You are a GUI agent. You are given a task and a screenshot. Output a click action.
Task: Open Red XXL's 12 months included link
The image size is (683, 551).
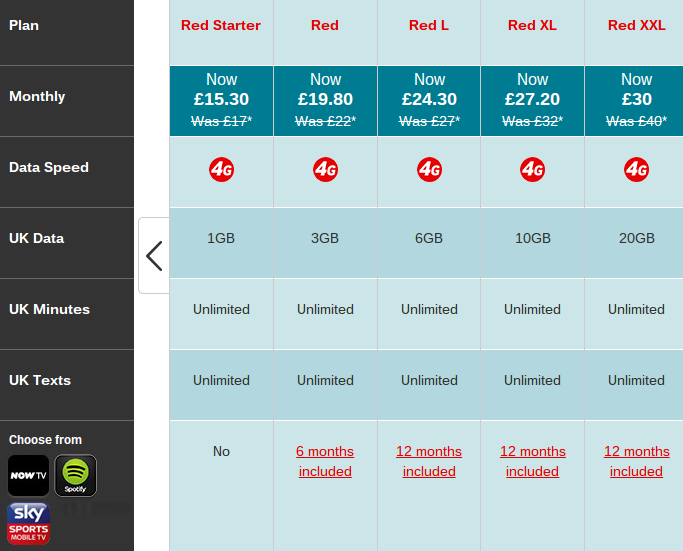[636, 461]
